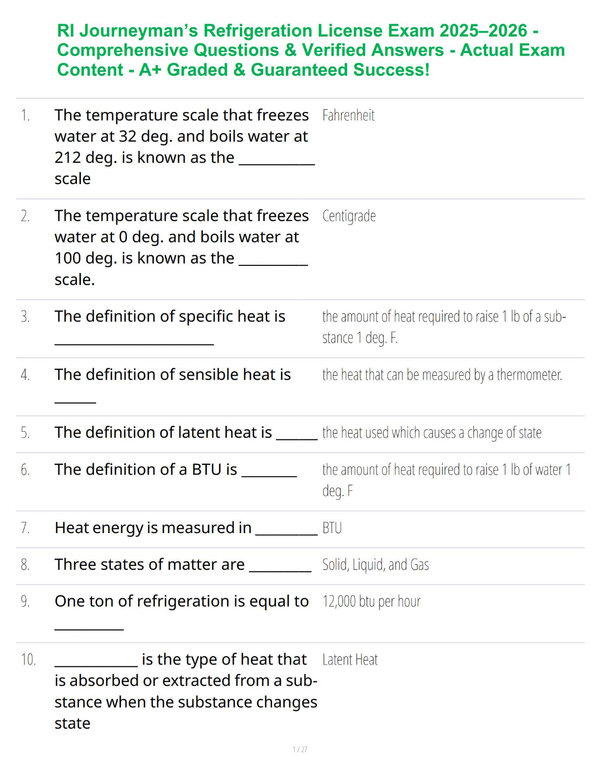Select answer about 1 lb of water 1 deg. F
The width and height of the screenshot is (600, 776).
447,480
